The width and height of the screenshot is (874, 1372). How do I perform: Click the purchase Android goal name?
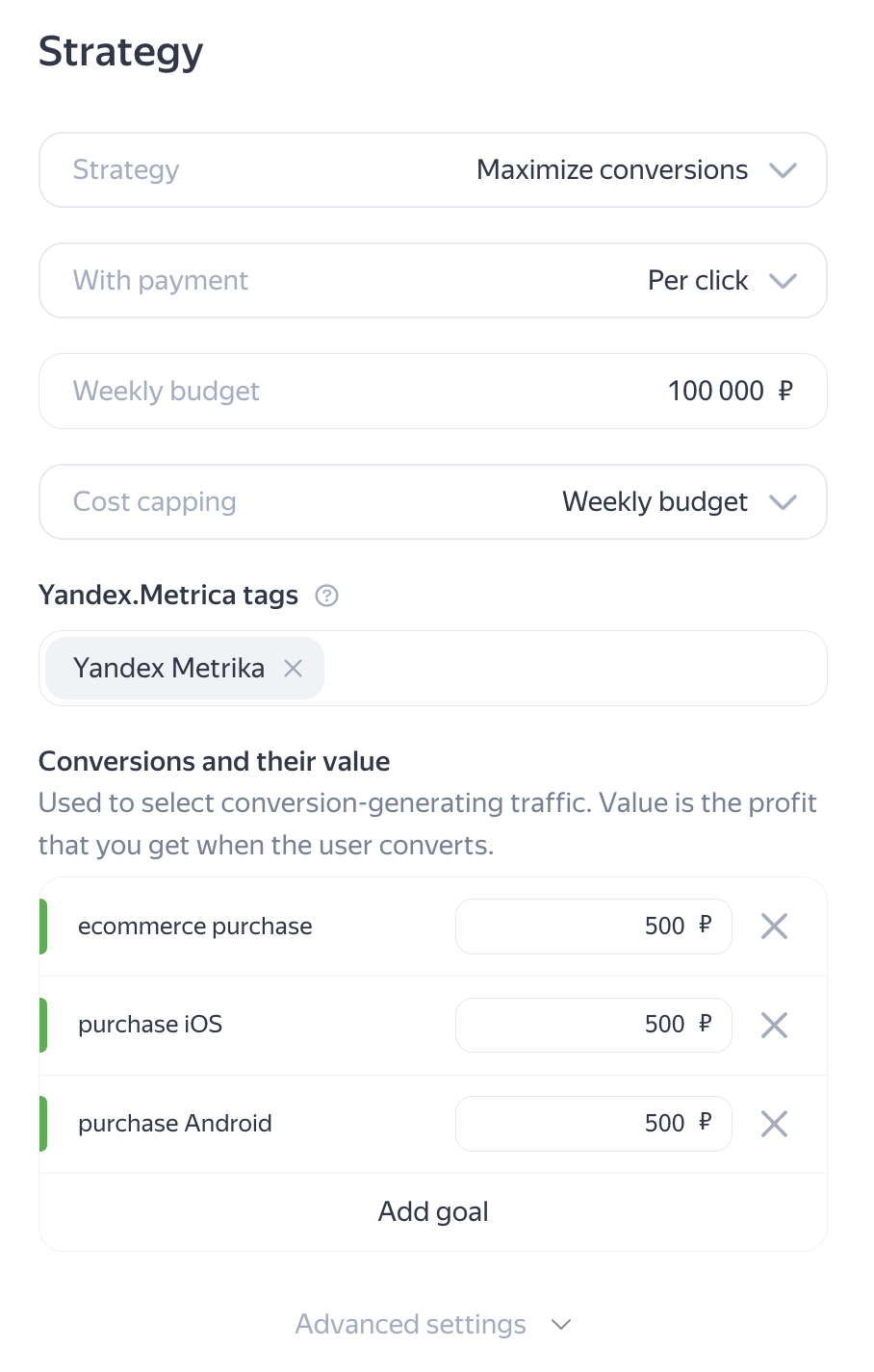click(x=175, y=1124)
